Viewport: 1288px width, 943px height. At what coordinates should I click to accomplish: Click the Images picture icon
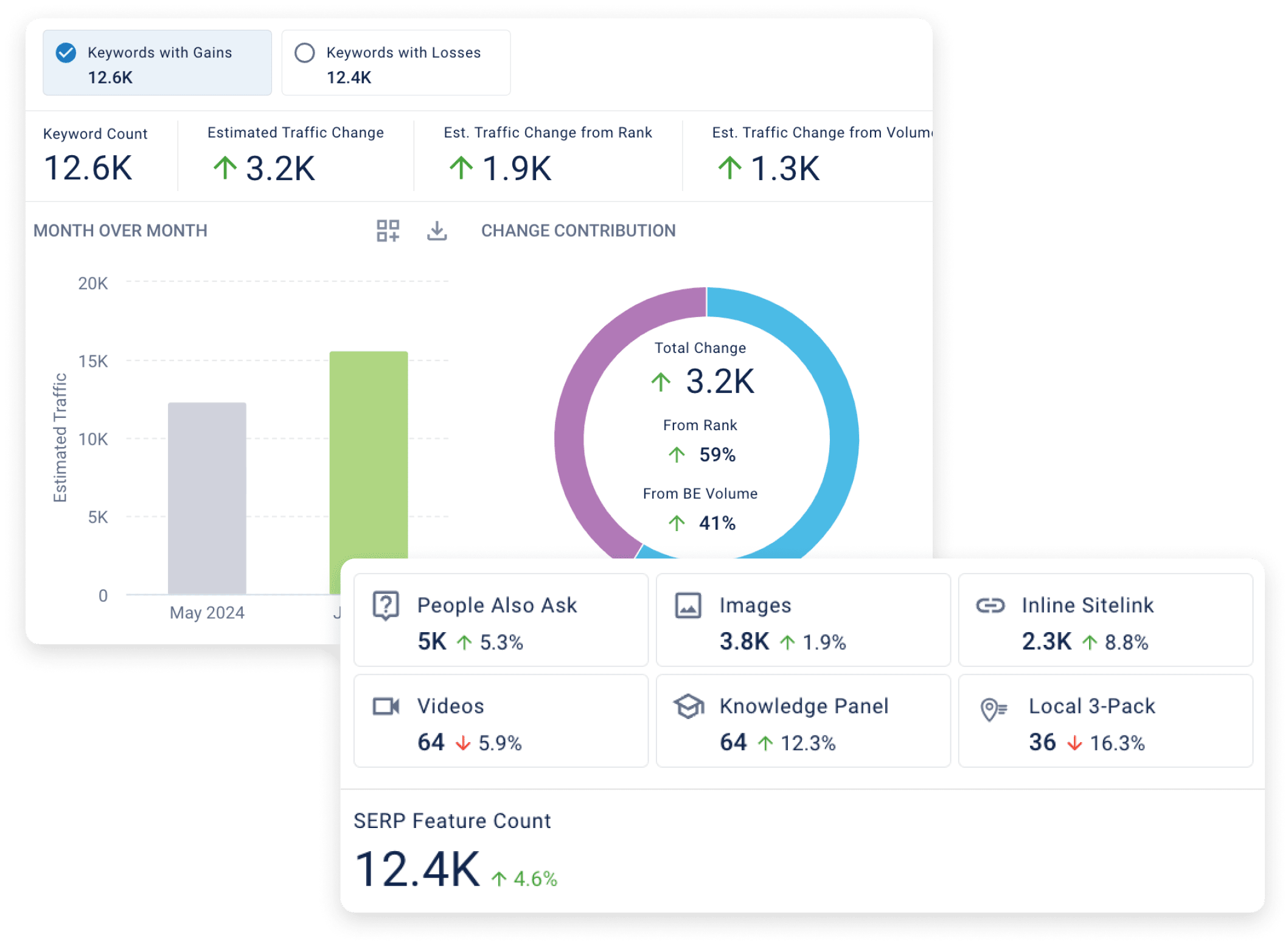688,605
